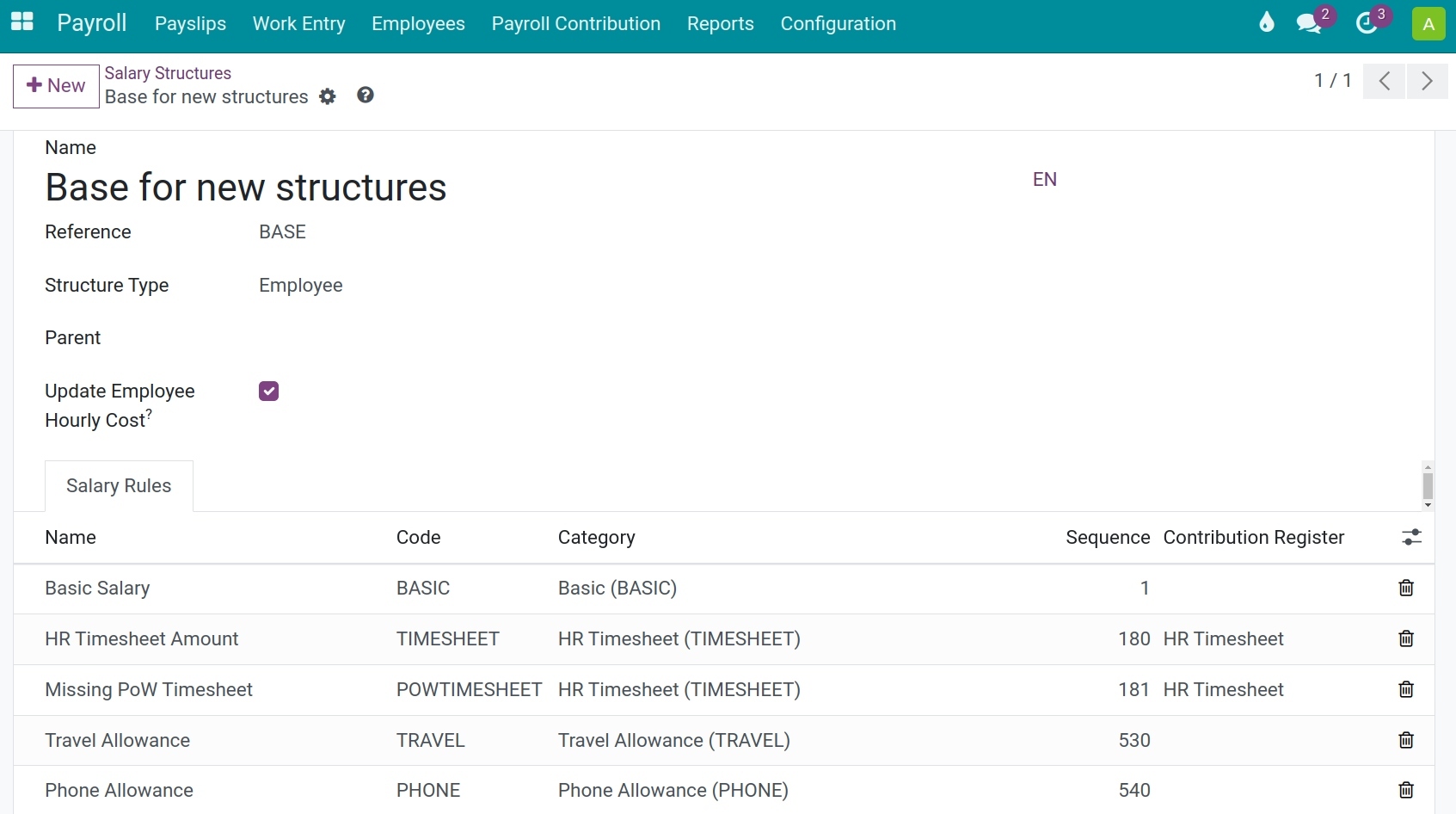Click the Travel Allowance (TRAVEL) category cell
The height and width of the screenshot is (814, 1456).
[x=674, y=741]
